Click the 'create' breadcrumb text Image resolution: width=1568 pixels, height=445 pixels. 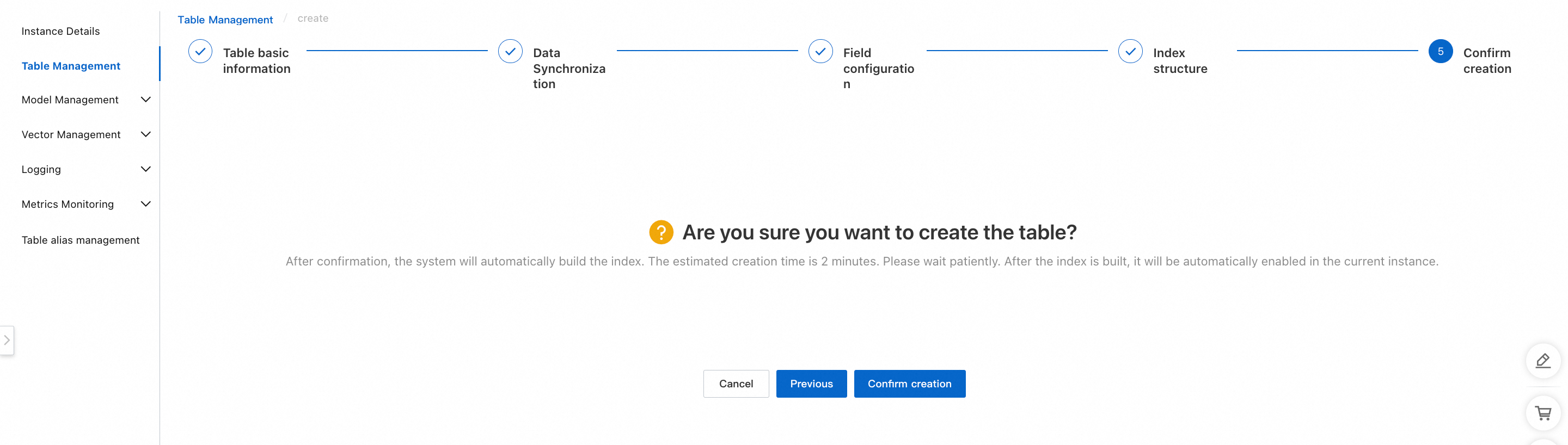point(313,19)
